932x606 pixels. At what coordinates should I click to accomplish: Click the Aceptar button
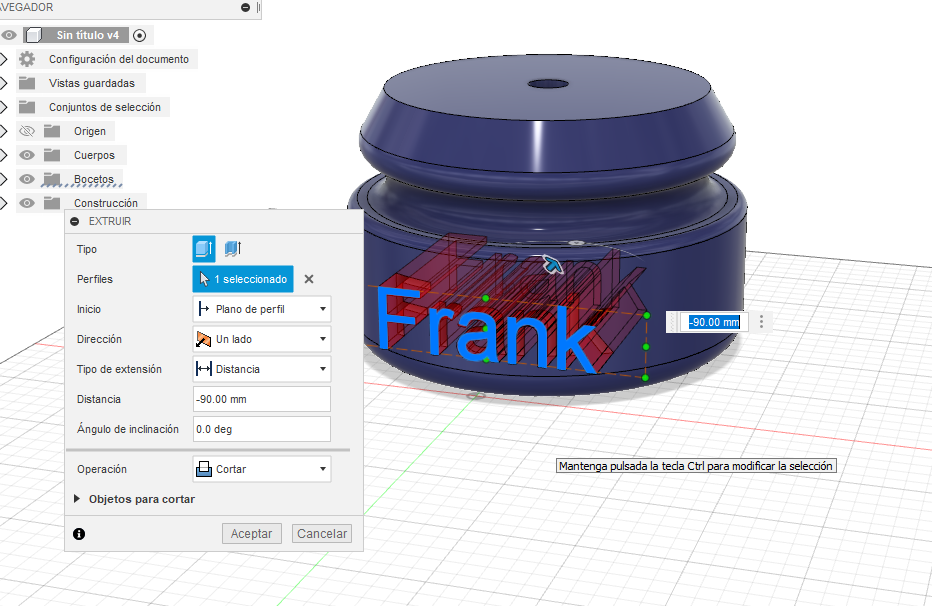point(251,534)
